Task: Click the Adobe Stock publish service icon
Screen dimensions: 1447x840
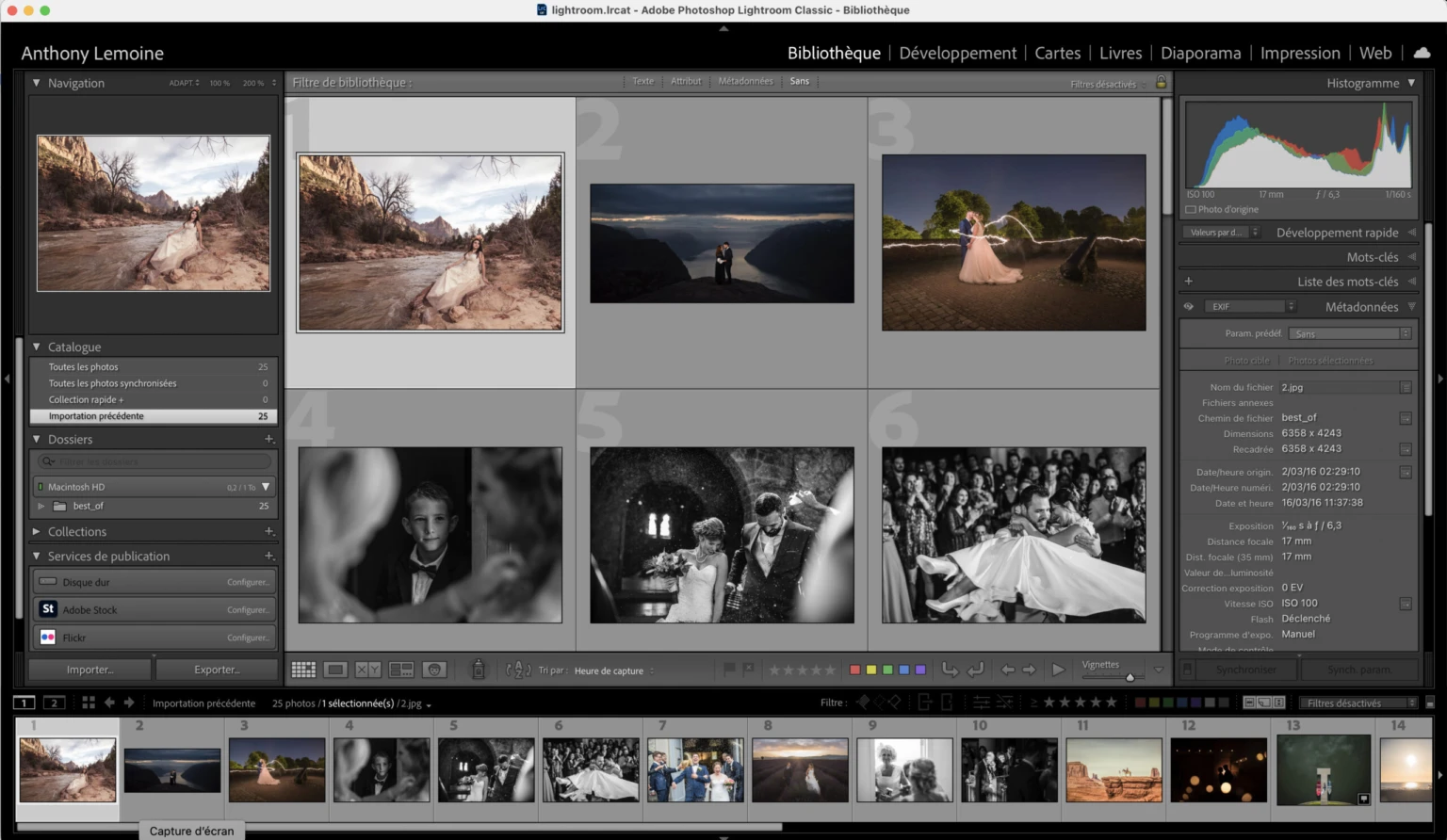Action: [x=48, y=609]
